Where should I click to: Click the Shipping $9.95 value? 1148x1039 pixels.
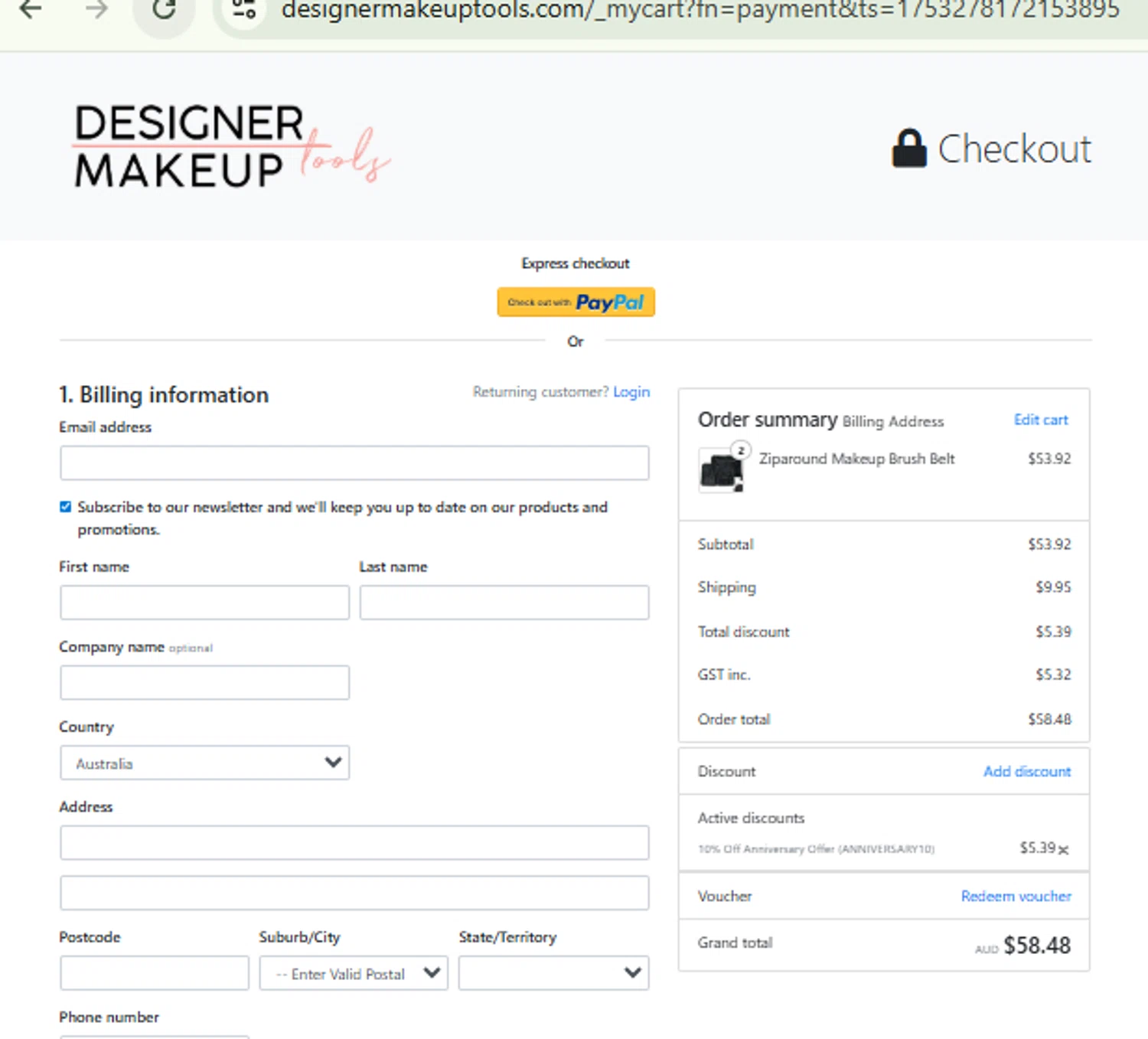coord(1053,586)
